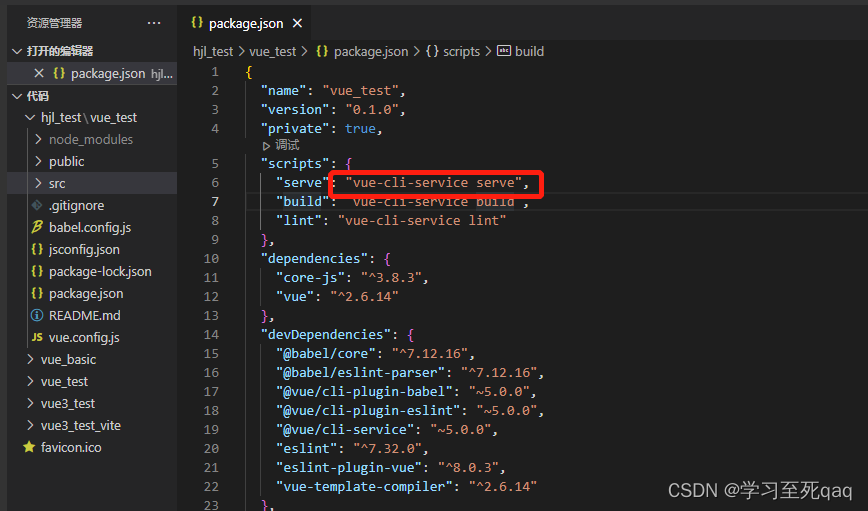Collapse the hjl_test\vue_test folder
Viewport: 868px width, 511px height.
point(30,117)
